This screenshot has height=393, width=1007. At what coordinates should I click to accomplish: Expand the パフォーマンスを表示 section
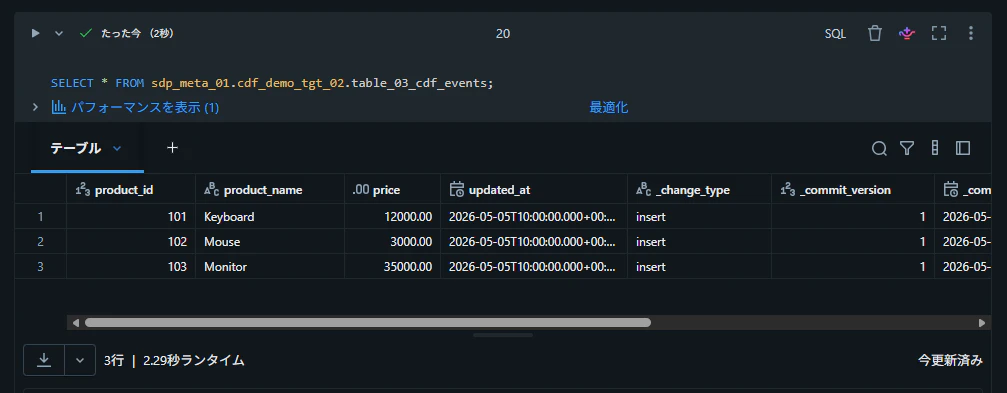coord(36,107)
